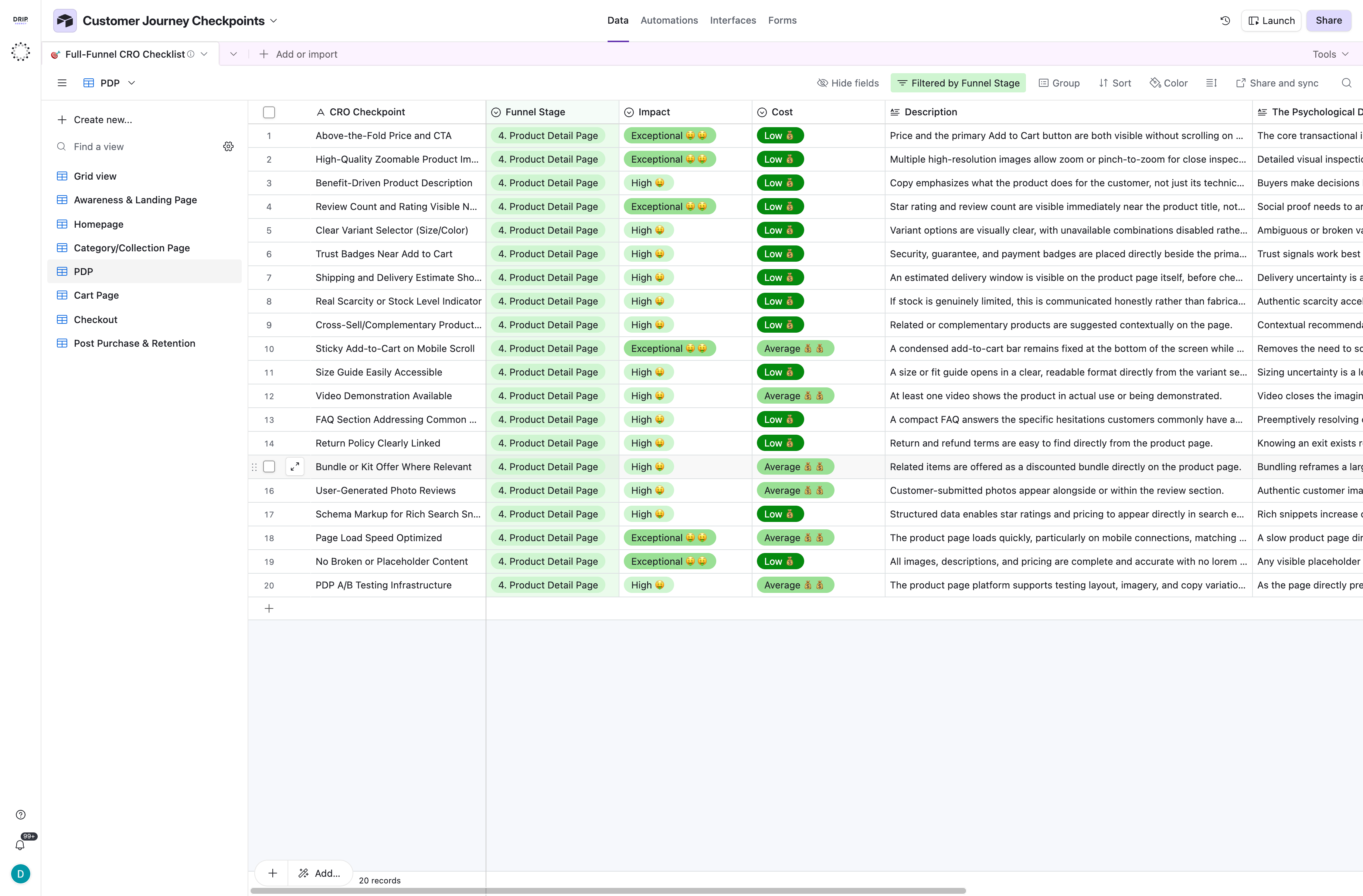Expand record 15 with arrows icon
1363x896 pixels.
(x=295, y=467)
